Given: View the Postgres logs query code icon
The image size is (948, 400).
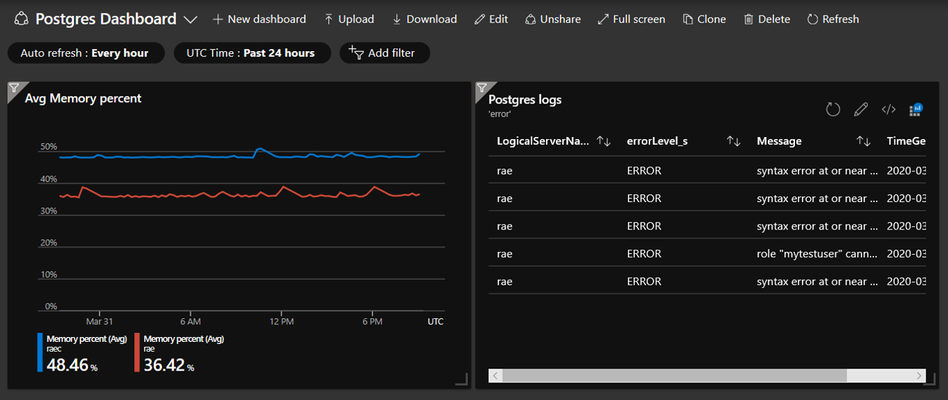Looking at the screenshot, I should click(888, 109).
